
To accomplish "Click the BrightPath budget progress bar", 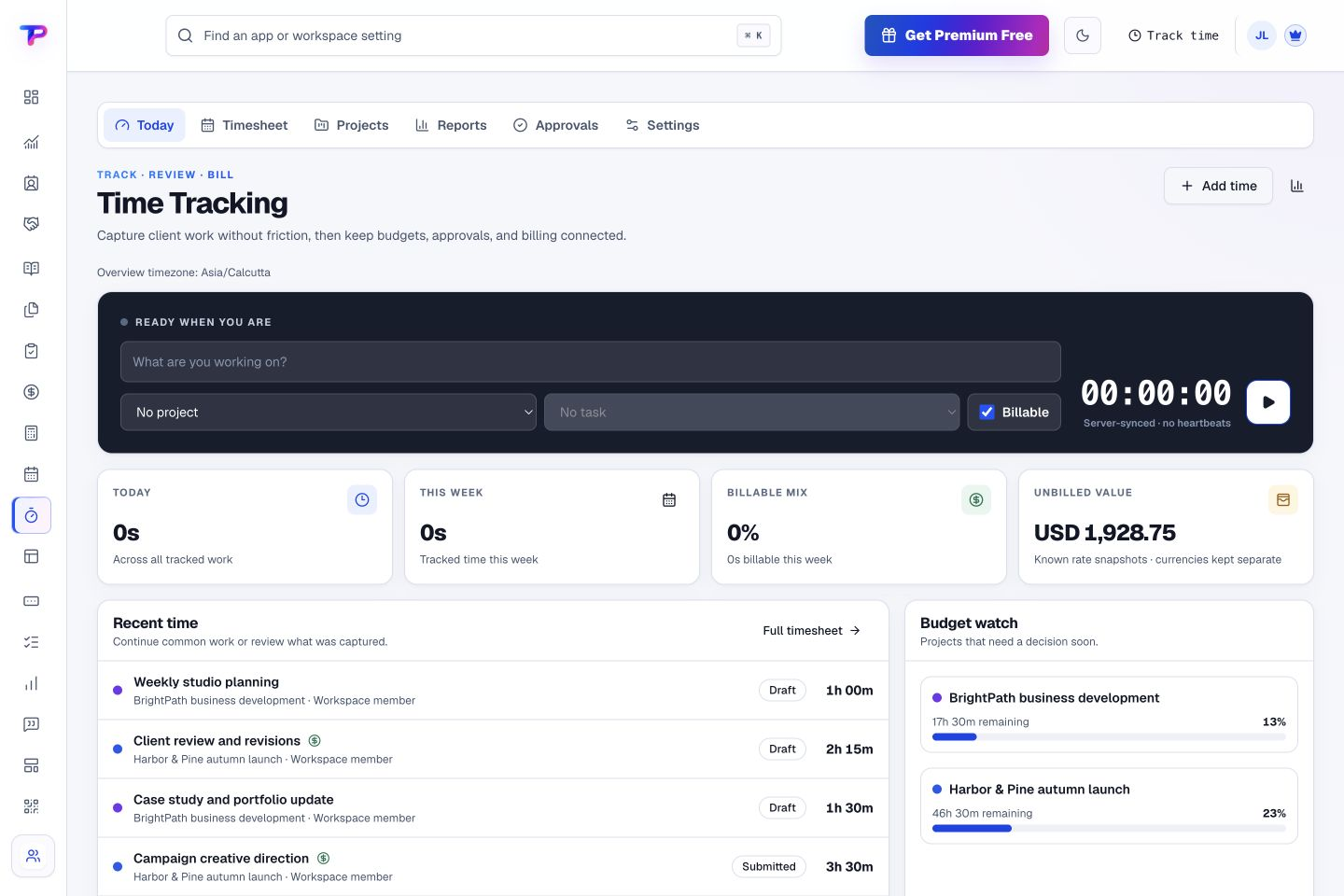I will (x=1109, y=737).
